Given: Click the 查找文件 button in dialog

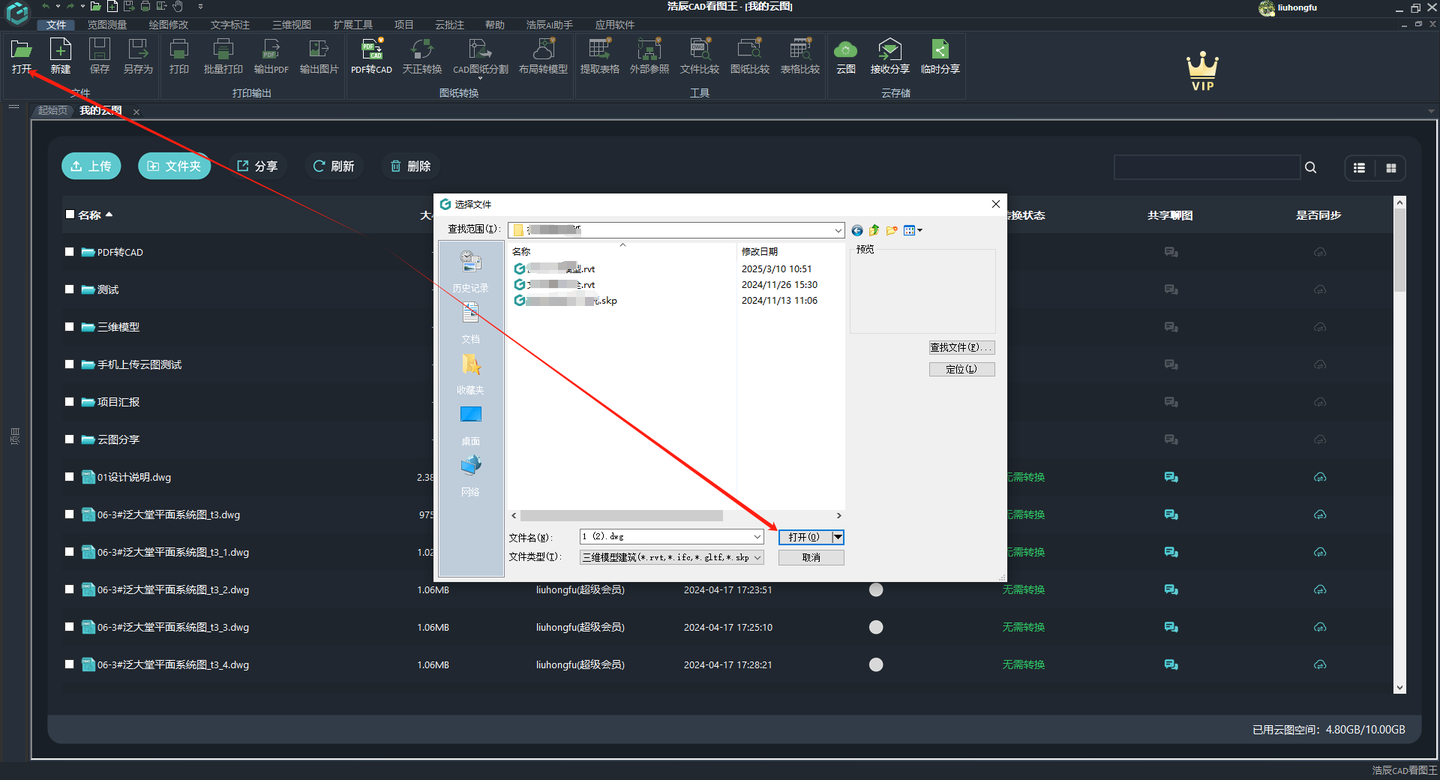Looking at the screenshot, I should (x=961, y=347).
